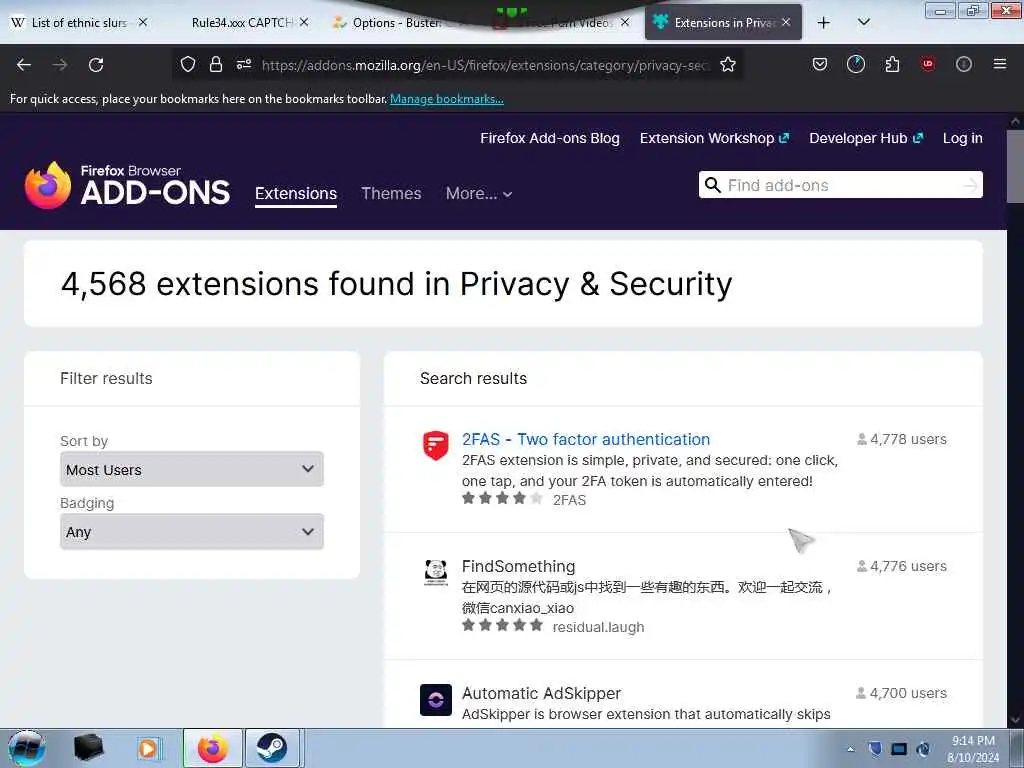Switch to the Rule34.xxx CAPTCHA tab
Viewport: 1024px width, 768px height.
[x=242, y=22]
